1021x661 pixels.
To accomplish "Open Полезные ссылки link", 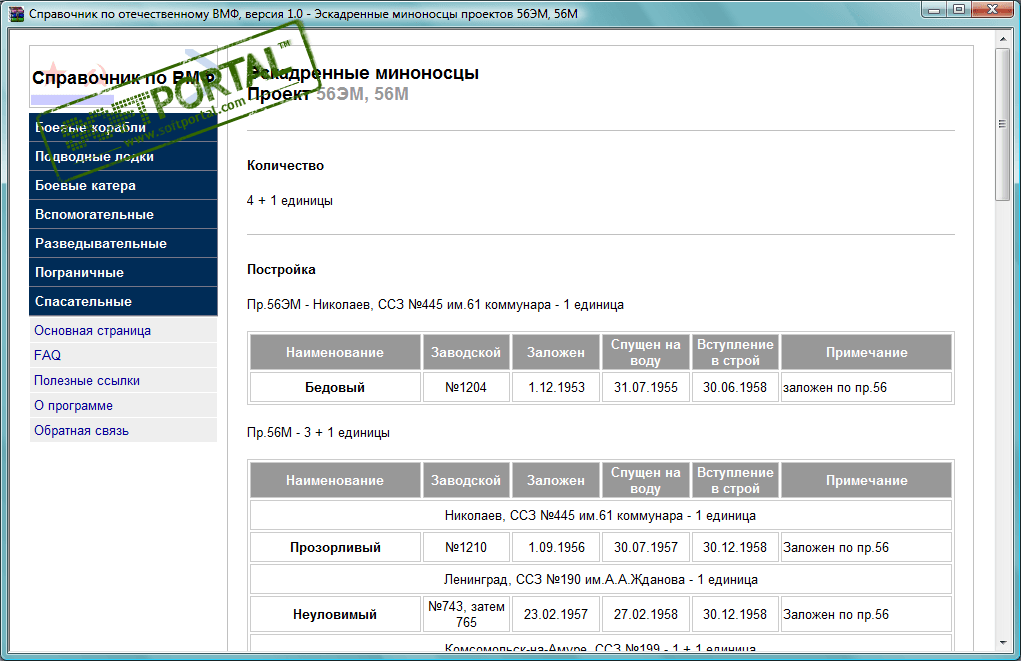I will tap(87, 380).
